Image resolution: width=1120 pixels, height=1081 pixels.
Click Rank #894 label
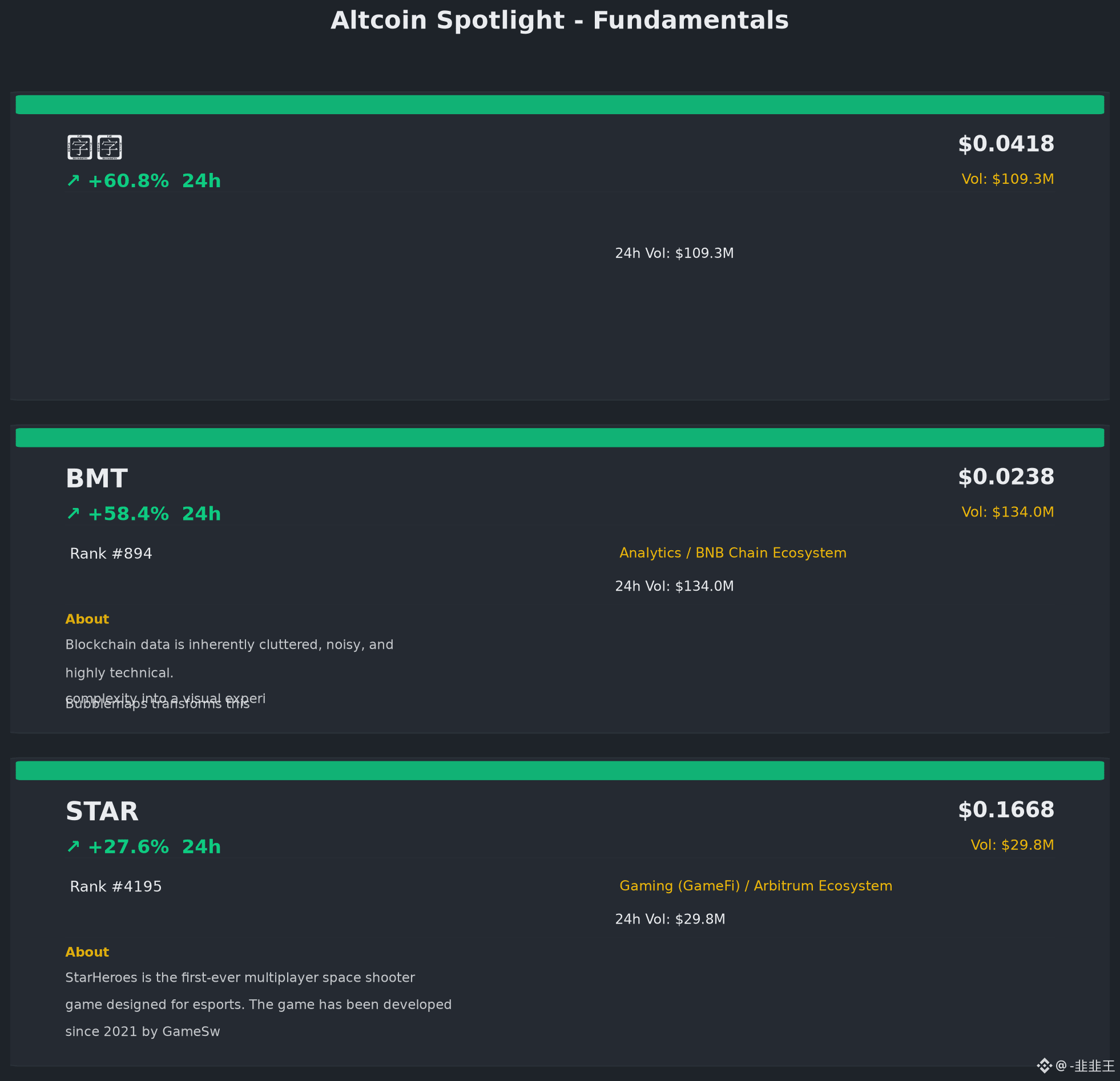111,554
